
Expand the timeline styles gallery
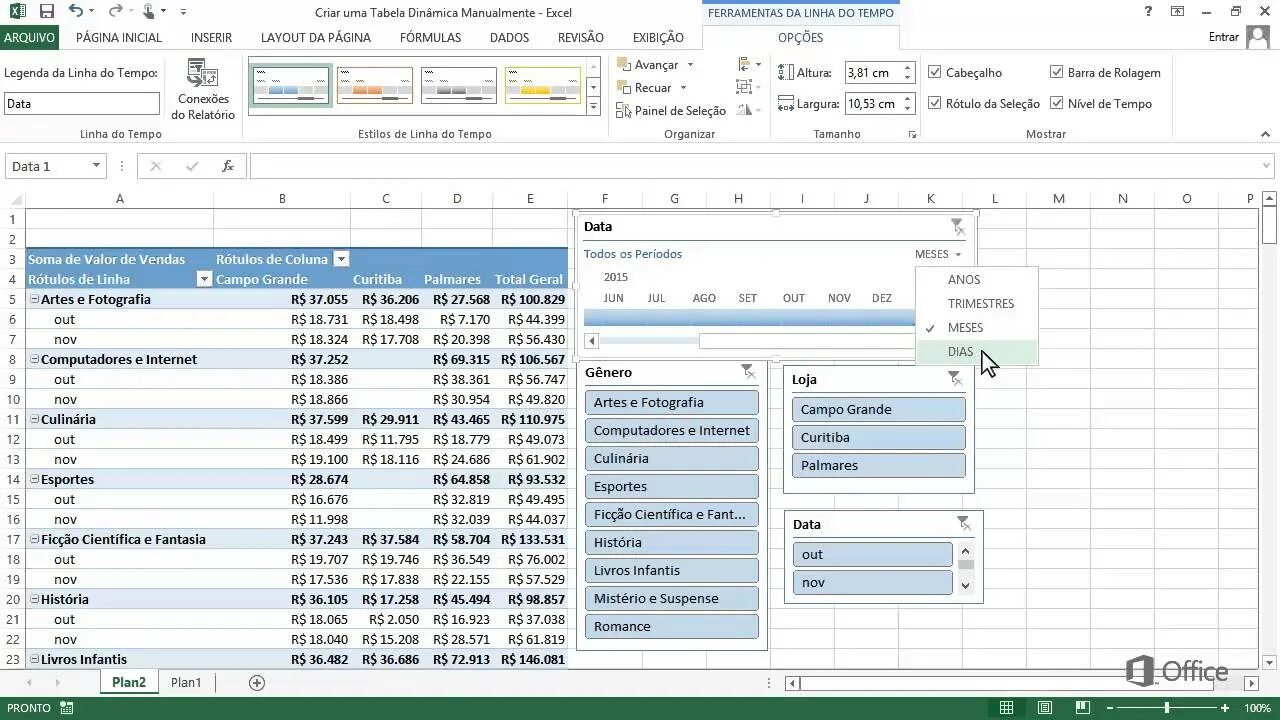click(593, 107)
